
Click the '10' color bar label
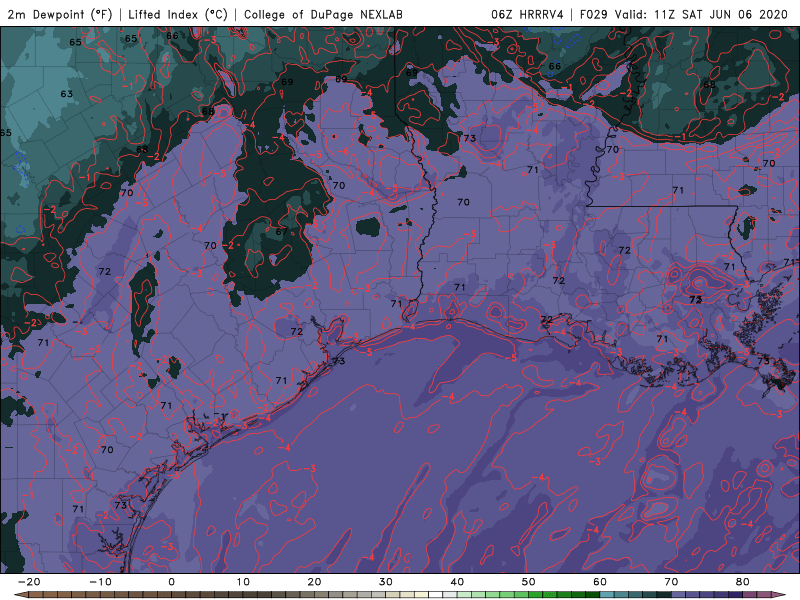point(243,582)
